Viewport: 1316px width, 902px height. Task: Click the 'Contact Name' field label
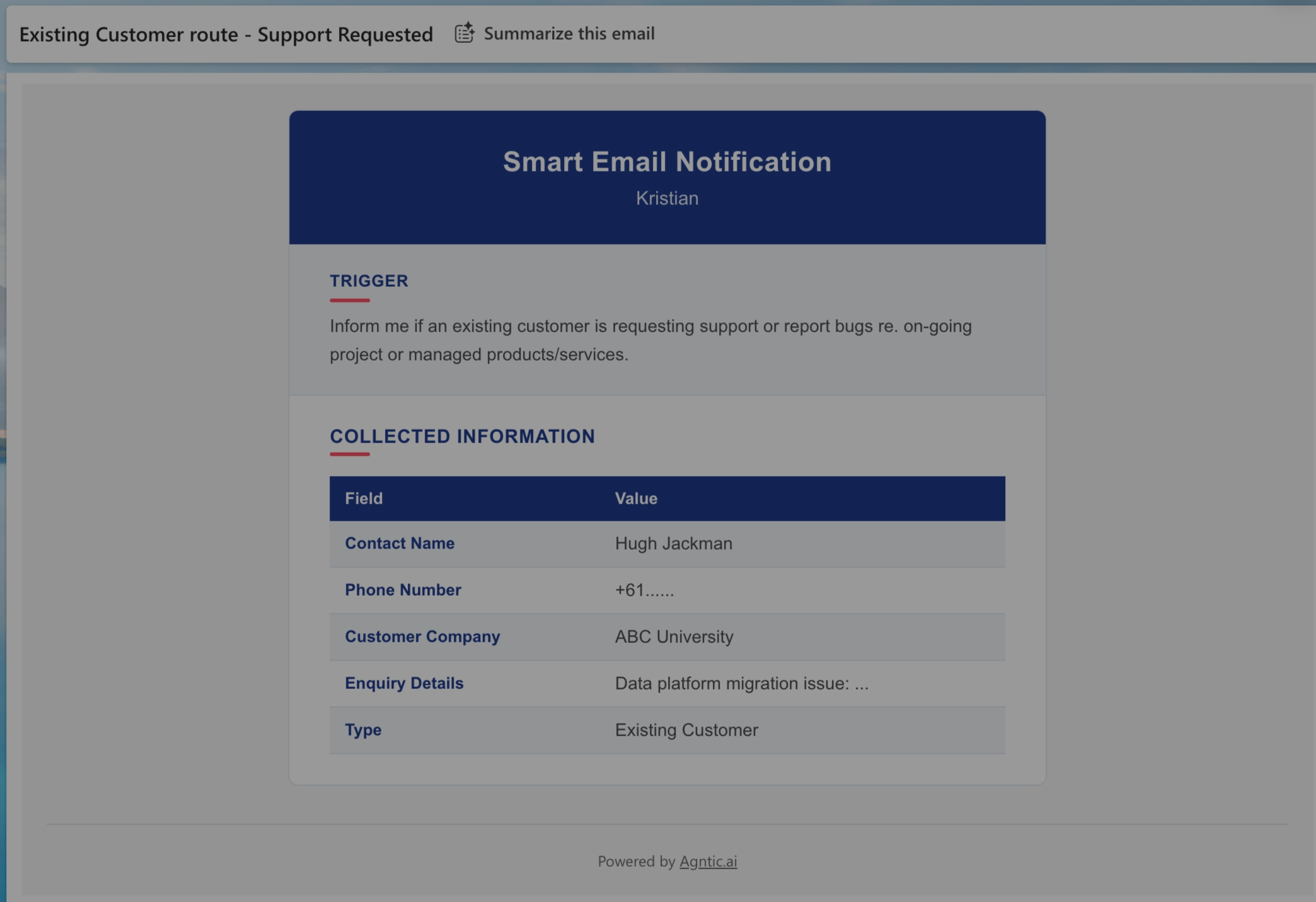click(x=400, y=543)
